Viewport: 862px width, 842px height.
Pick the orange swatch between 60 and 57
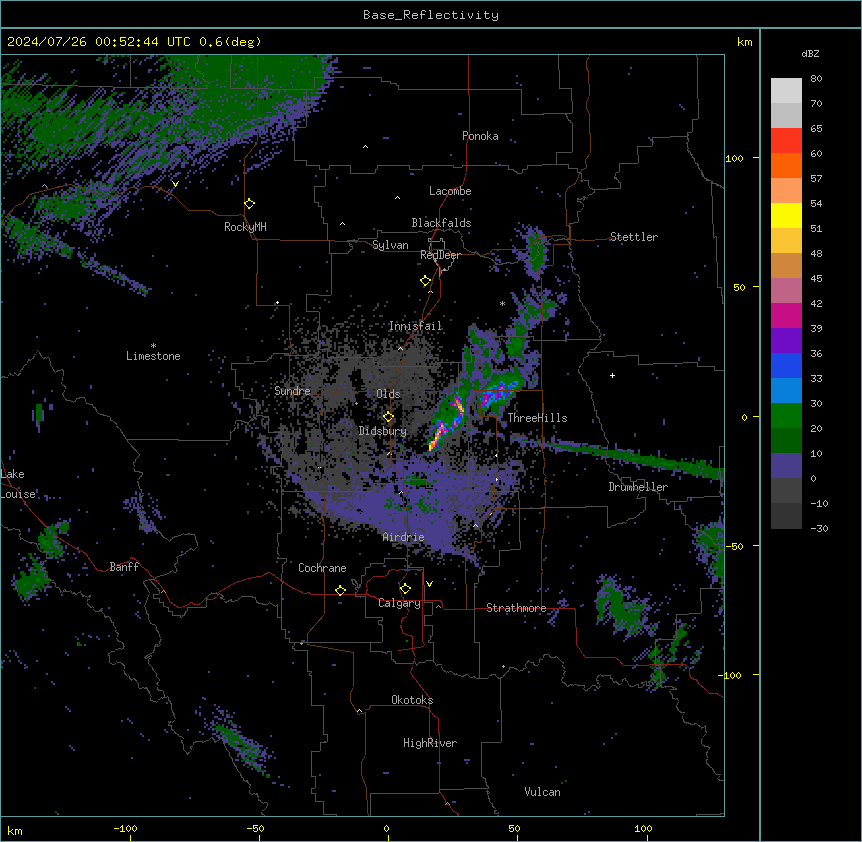tap(786, 165)
